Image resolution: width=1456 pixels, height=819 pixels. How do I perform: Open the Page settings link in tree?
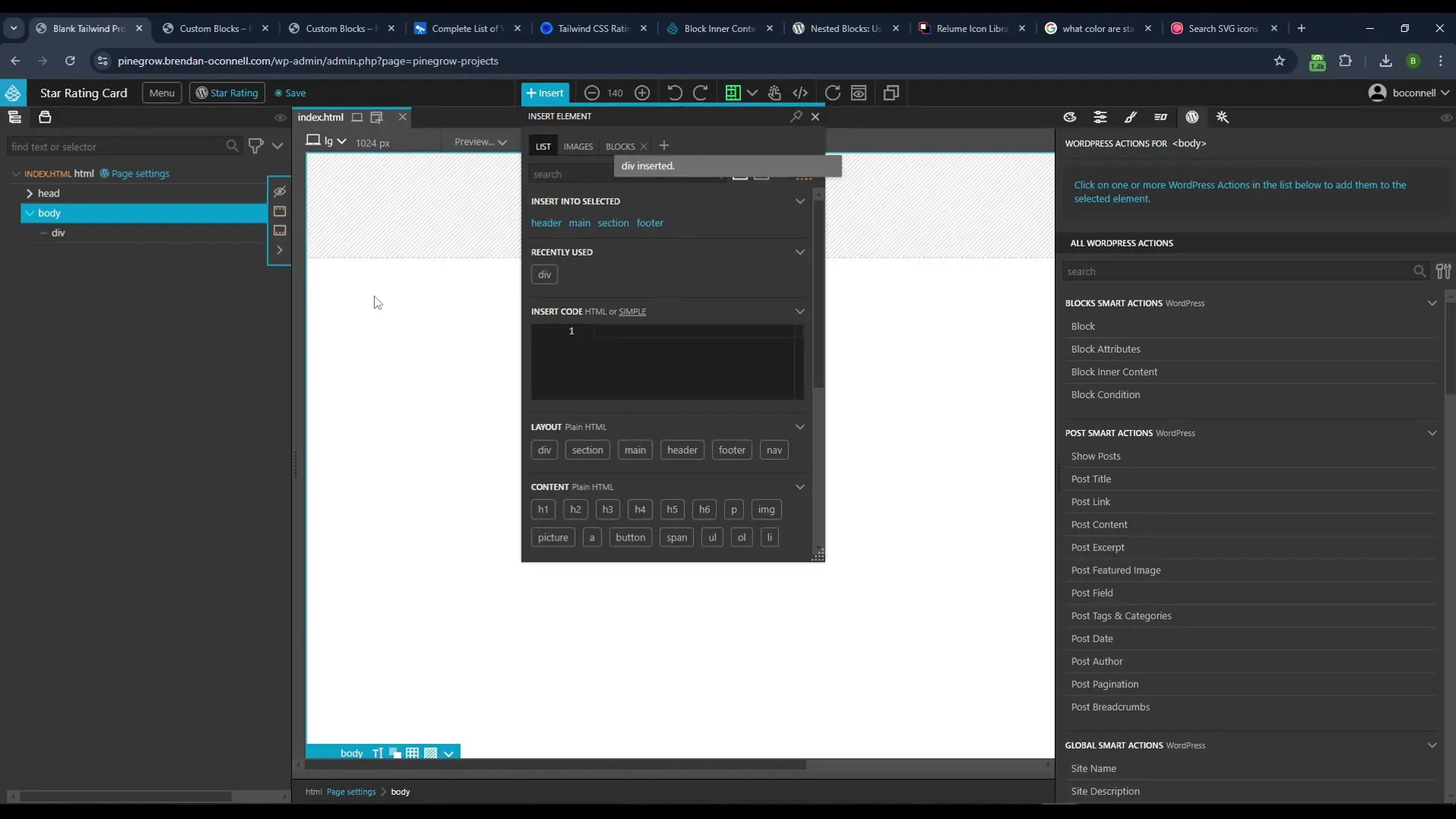point(140,174)
